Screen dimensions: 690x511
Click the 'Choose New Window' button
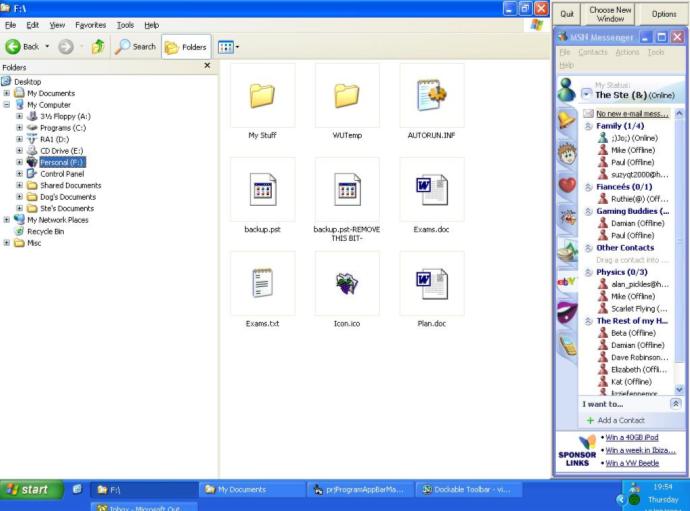point(610,14)
